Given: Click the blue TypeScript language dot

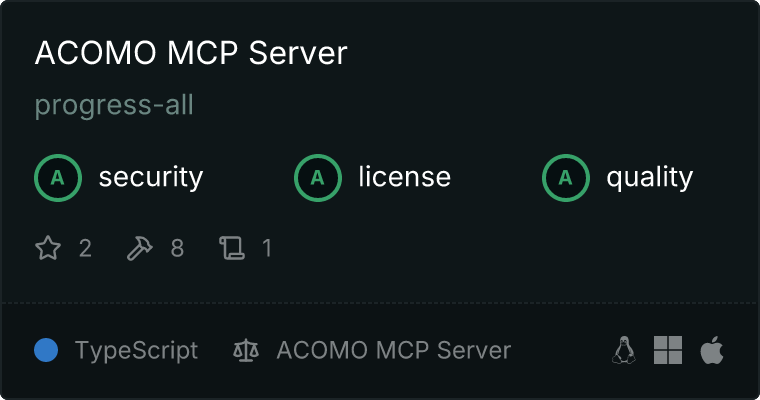Looking at the screenshot, I should (46, 350).
